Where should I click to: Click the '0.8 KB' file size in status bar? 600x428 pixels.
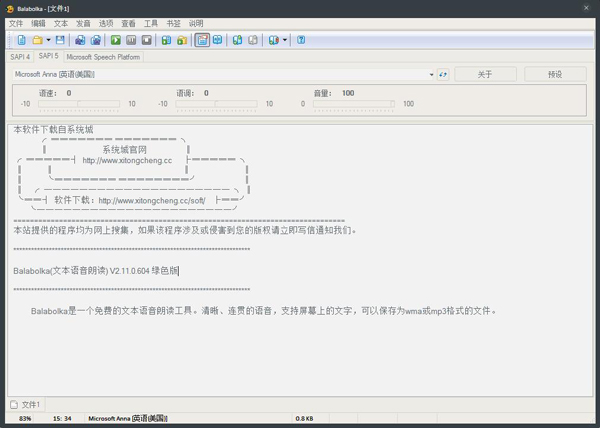pyautogui.click(x=304, y=418)
